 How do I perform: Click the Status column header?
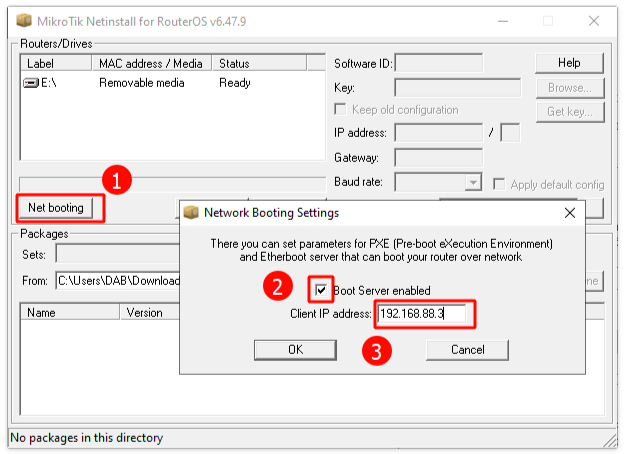pos(259,64)
